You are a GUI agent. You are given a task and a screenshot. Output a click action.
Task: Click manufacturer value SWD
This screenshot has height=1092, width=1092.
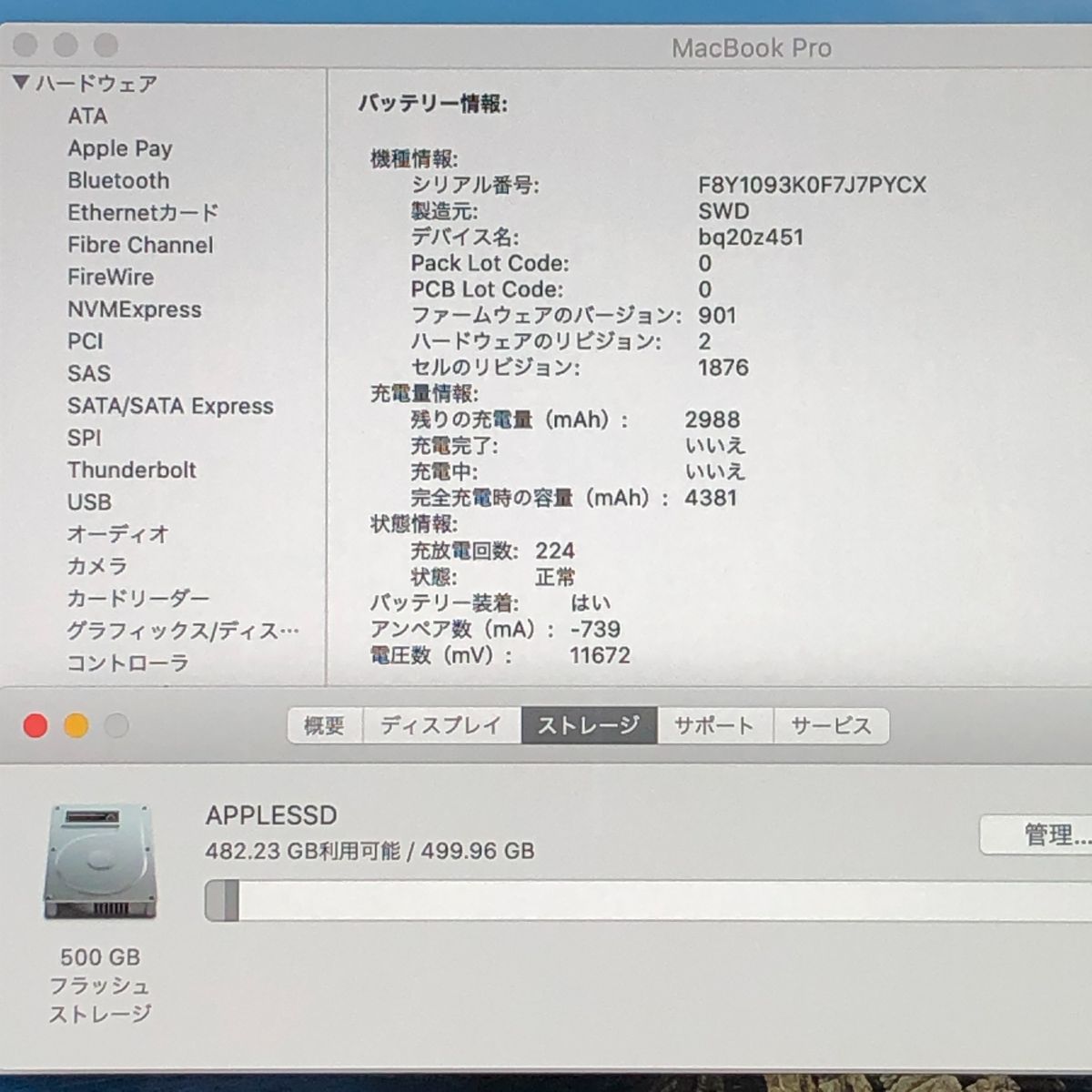pyautogui.click(x=723, y=211)
